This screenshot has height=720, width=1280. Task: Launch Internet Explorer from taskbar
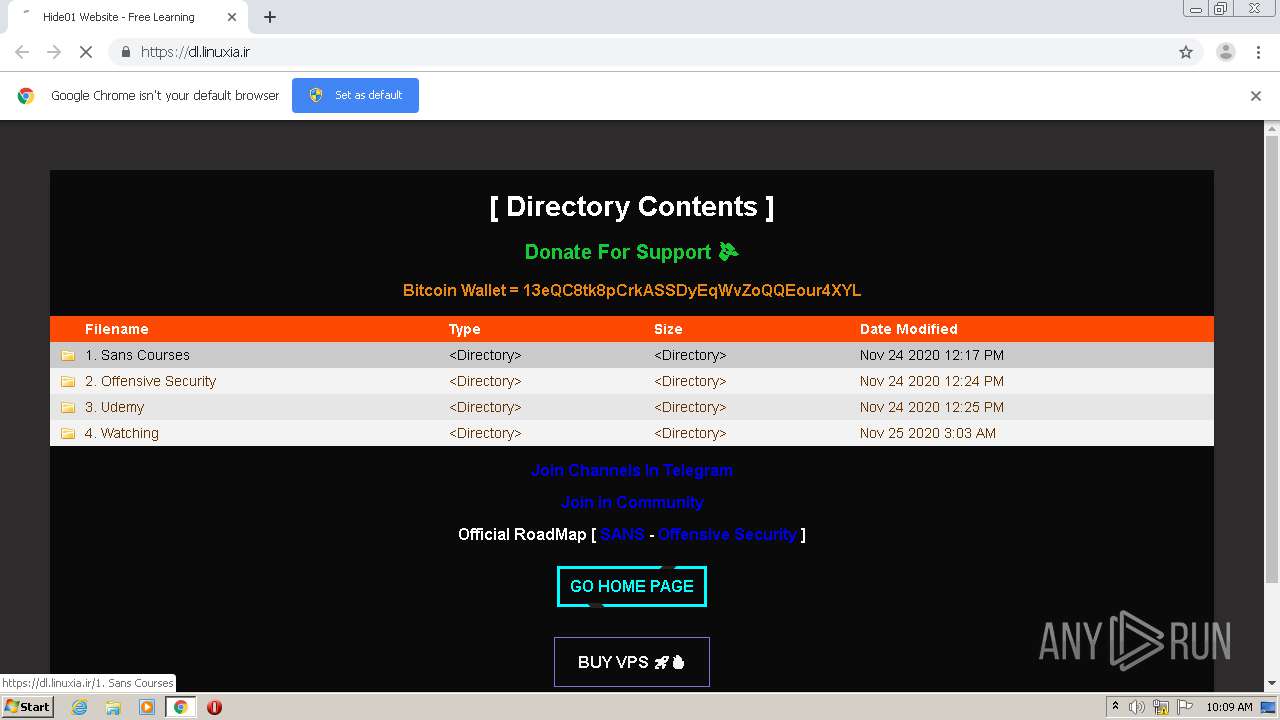79,707
